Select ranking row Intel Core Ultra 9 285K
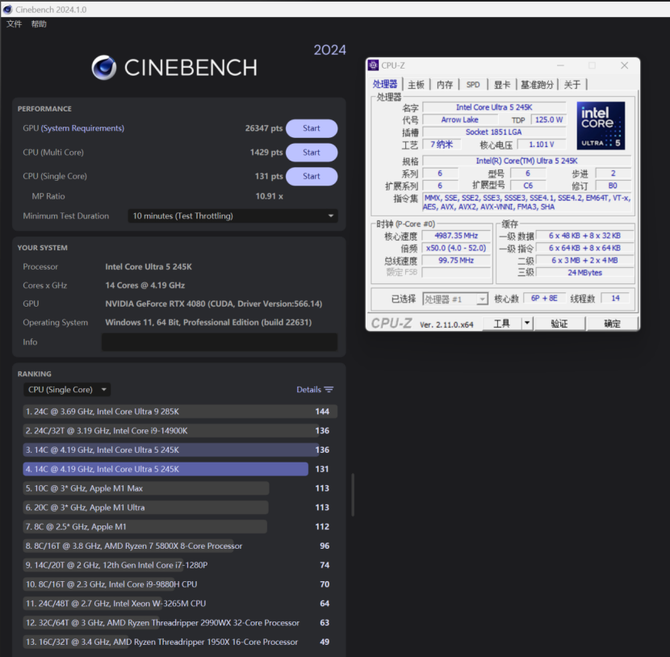The width and height of the screenshot is (670, 657). [x=180, y=411]
